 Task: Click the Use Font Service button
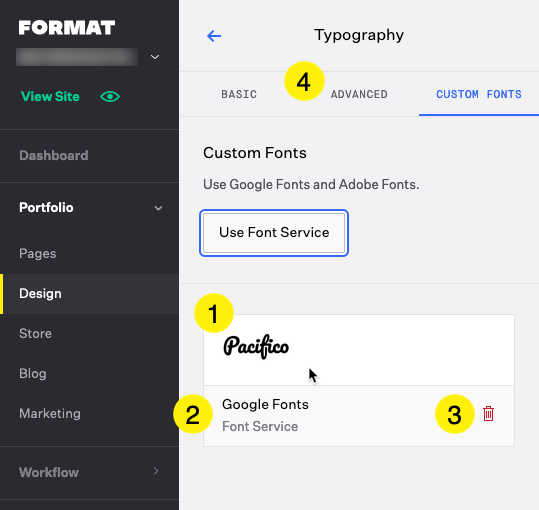[x=274, y=233]
